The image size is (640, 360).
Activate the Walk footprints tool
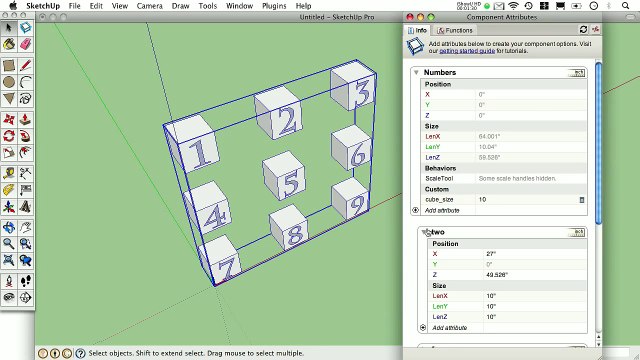tap(25, 281)
